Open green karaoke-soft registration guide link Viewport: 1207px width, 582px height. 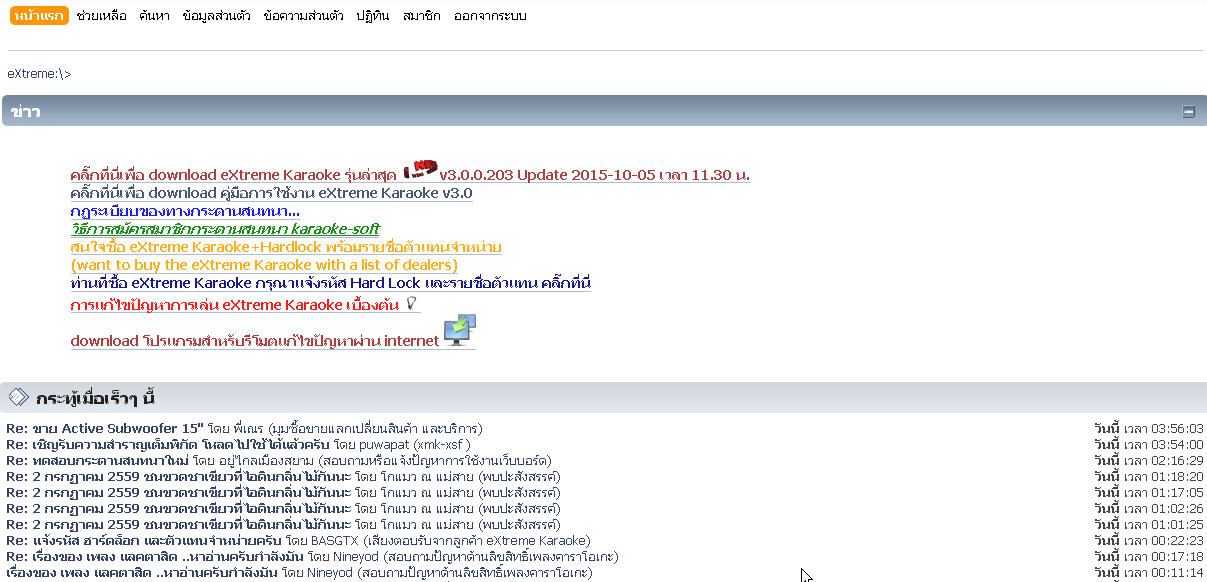[225, 229]
